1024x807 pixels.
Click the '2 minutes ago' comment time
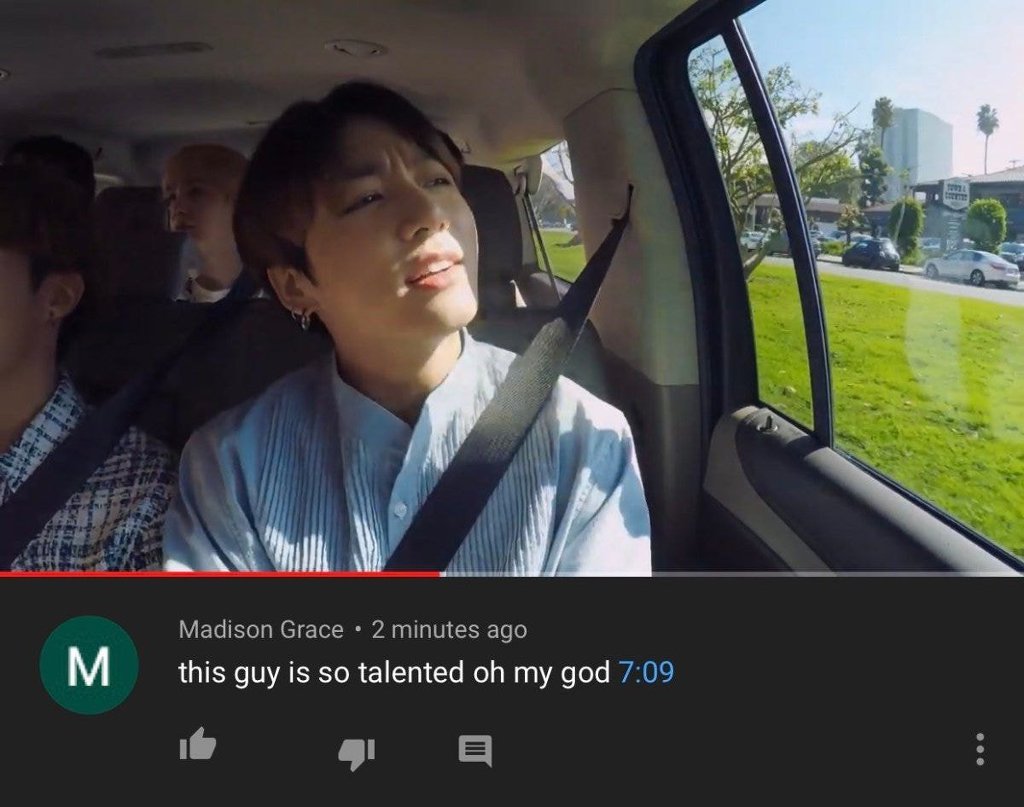[x=449, y=630]
